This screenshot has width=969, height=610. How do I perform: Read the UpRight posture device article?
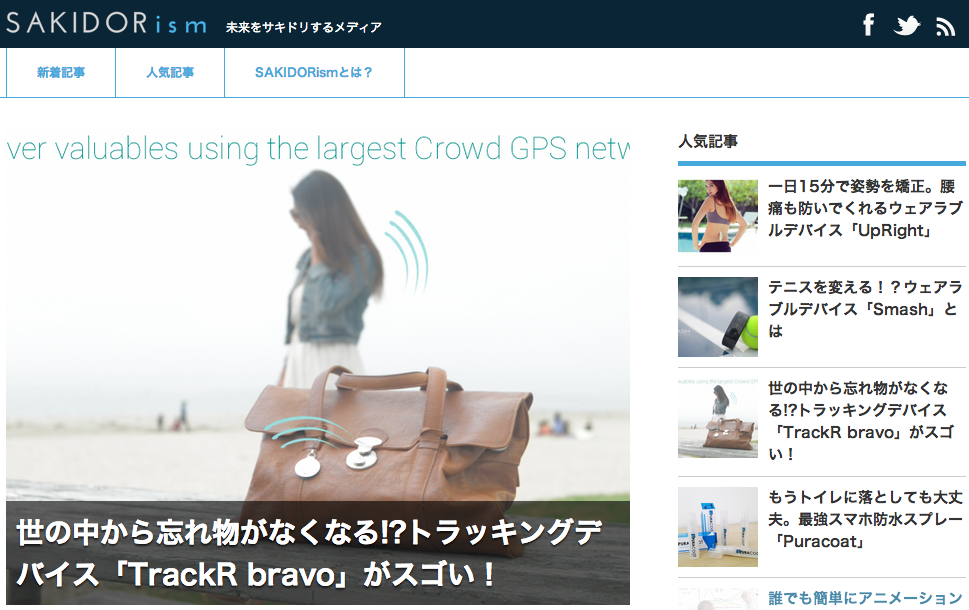(865, 208)
